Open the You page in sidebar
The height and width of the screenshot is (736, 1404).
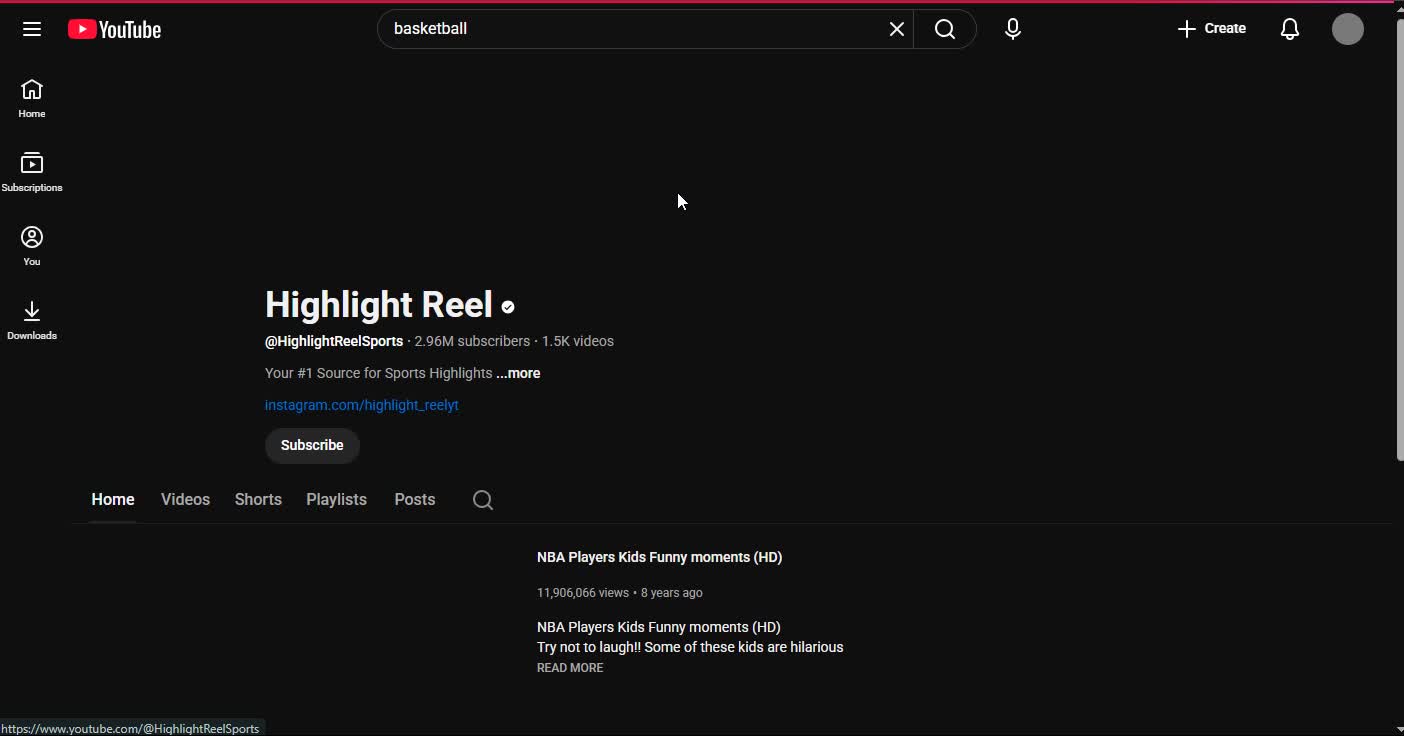32,246
